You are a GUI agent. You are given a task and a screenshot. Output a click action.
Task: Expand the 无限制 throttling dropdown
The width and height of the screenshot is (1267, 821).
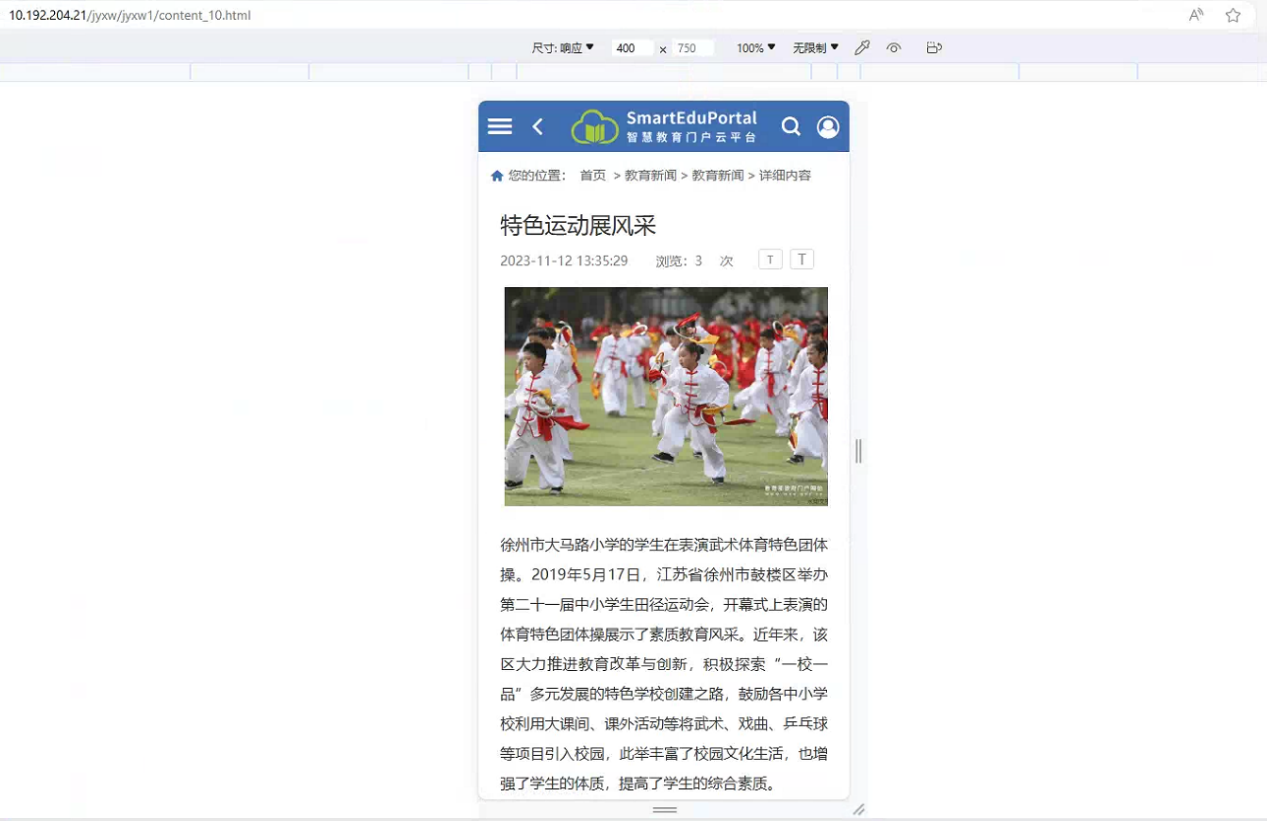click(x=816, y=48)
